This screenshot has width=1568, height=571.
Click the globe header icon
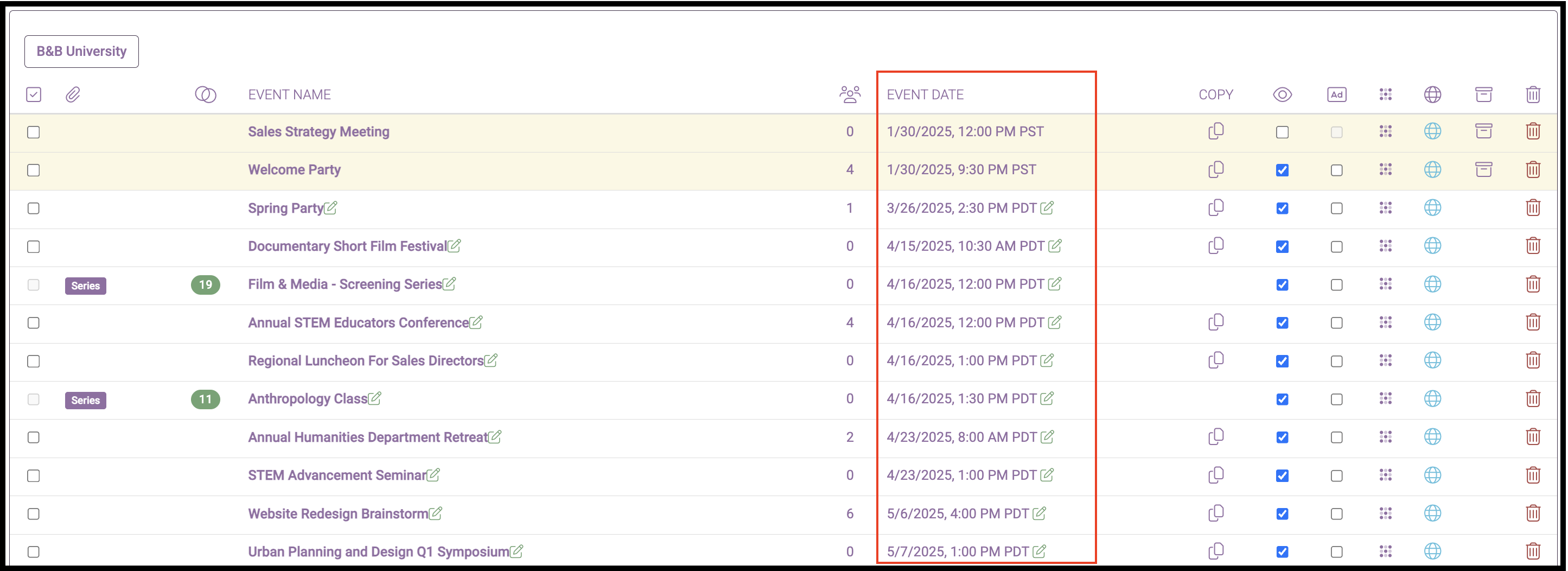1433,94
